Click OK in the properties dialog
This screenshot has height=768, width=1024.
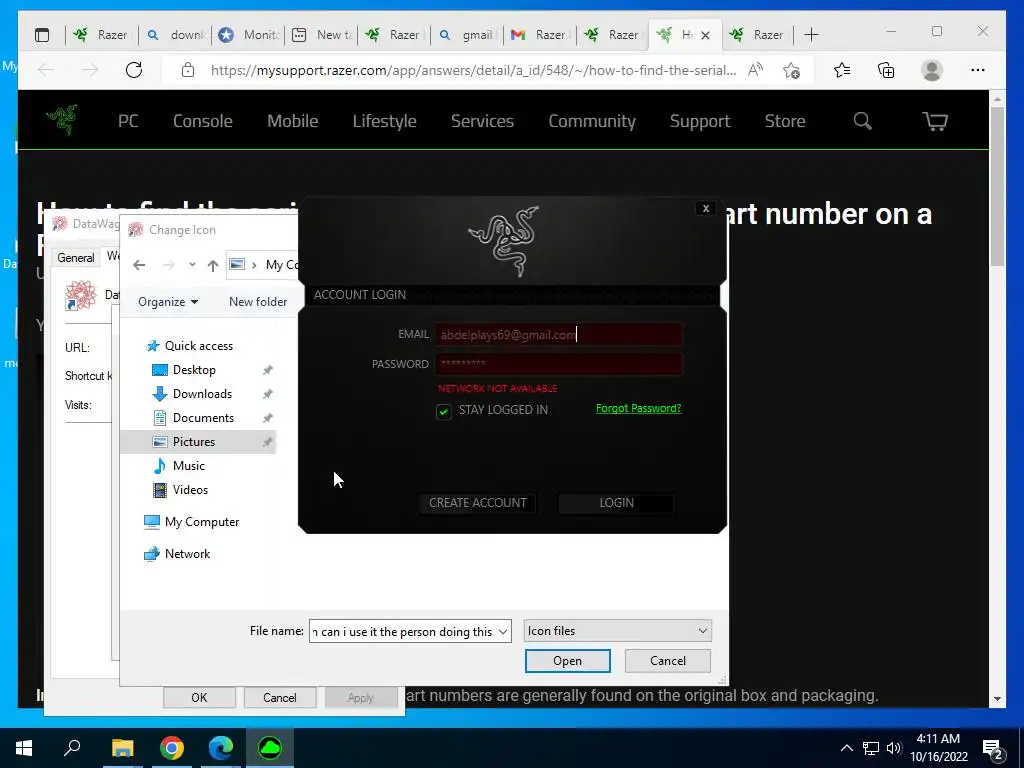pos(199,697)
